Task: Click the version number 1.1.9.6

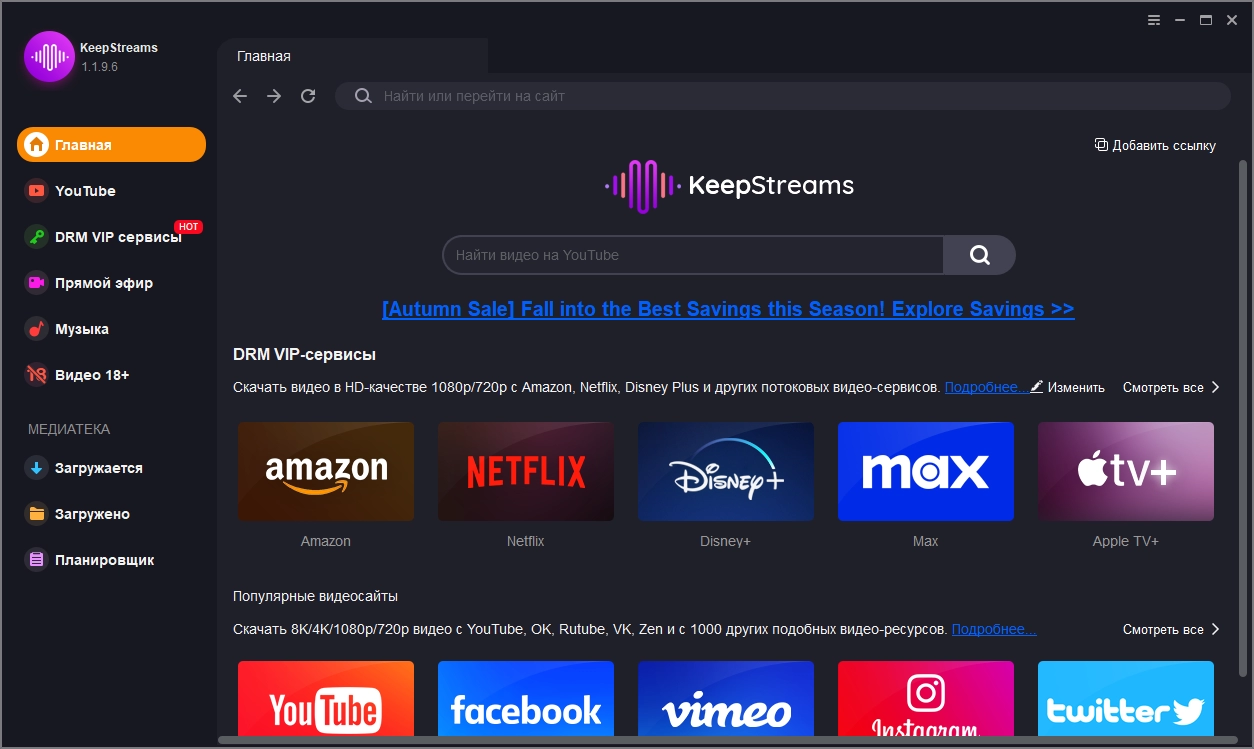Action: click(100, 67)
